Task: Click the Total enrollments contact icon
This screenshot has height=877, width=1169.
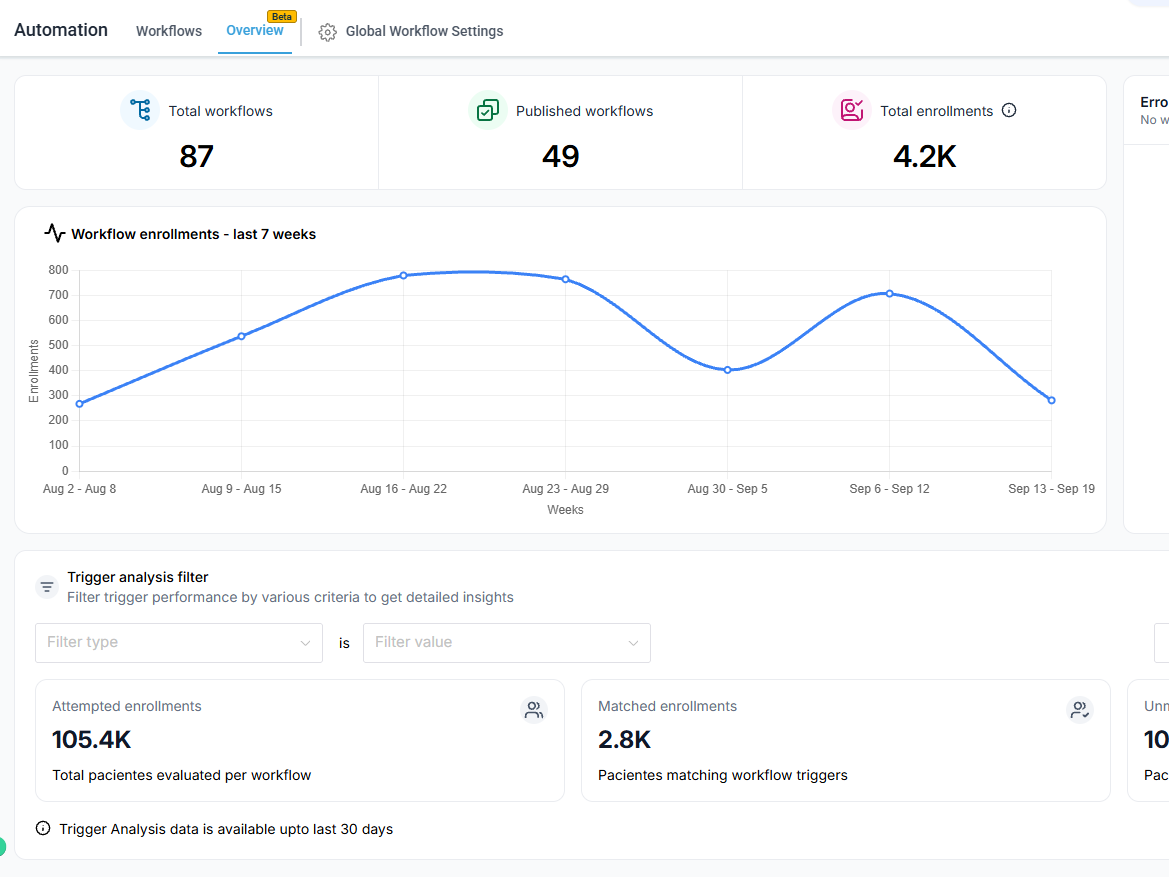Action: pyautogui.click(x=851, y=110)
